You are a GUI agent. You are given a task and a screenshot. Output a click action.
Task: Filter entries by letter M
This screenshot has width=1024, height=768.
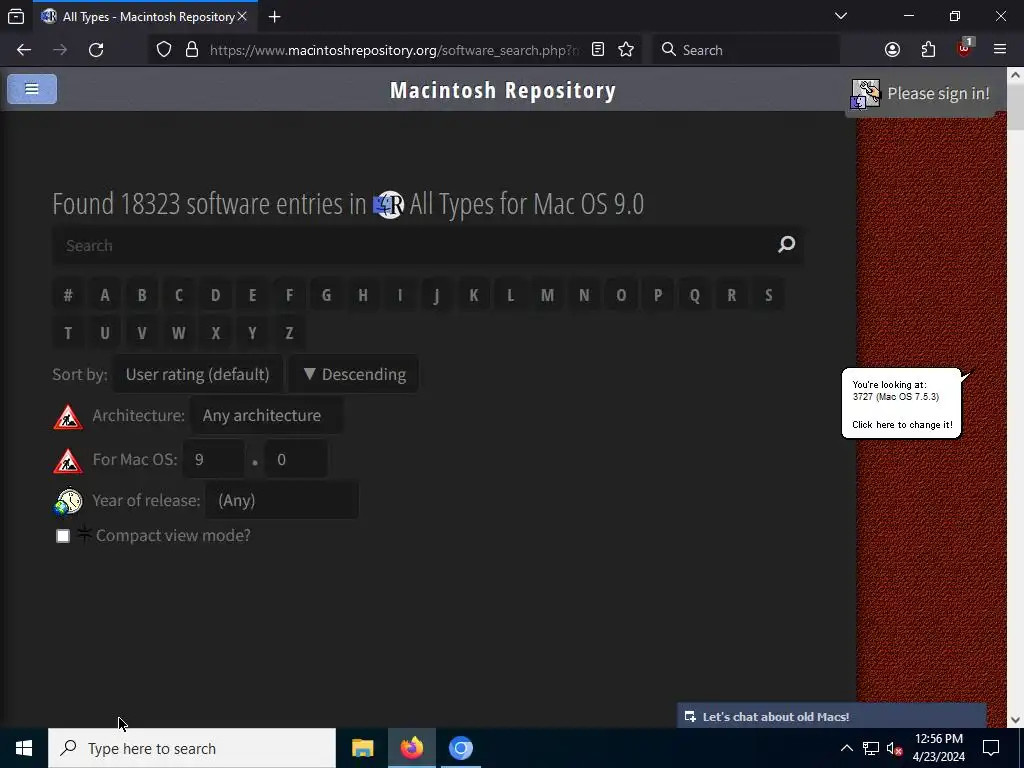[x=547, y=295]
